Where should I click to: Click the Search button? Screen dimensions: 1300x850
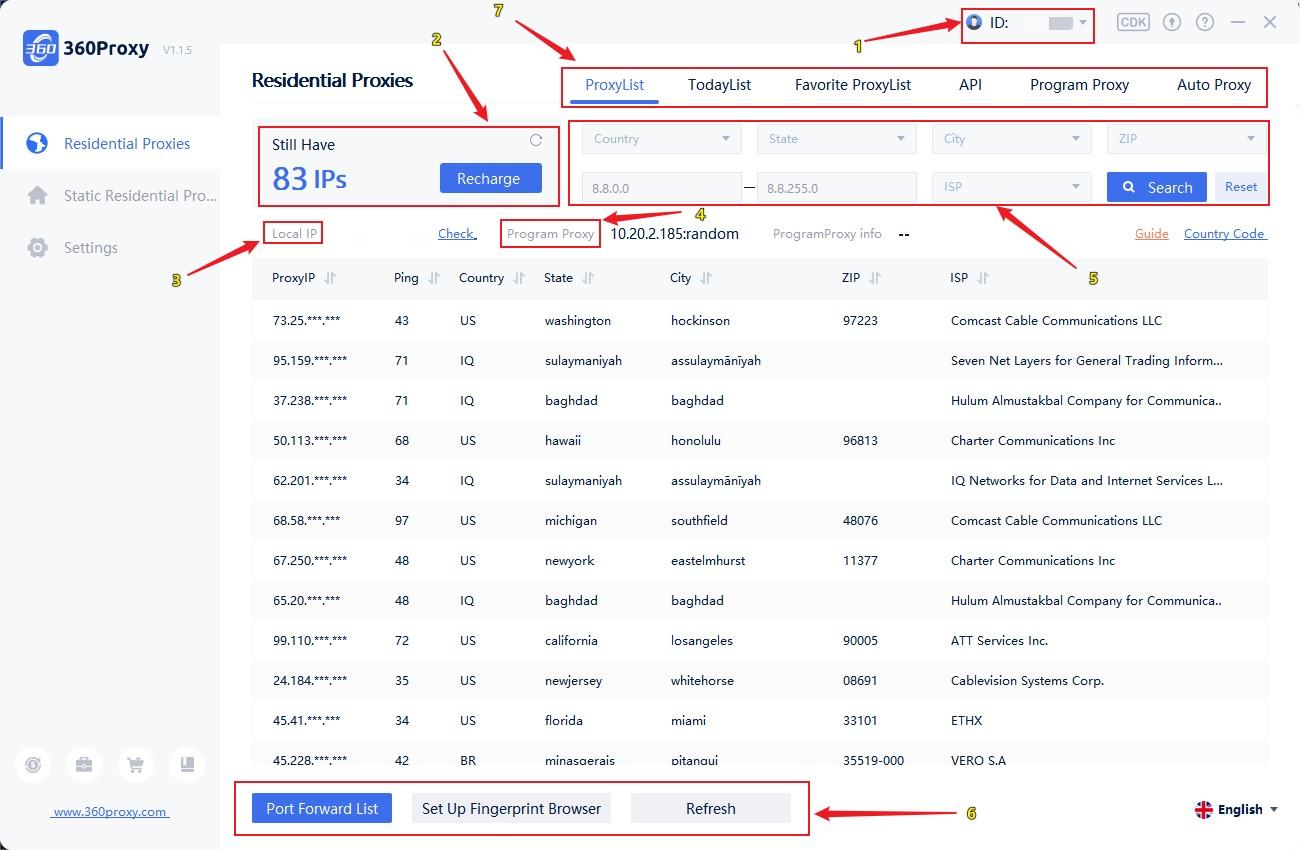click(1157, 187)
